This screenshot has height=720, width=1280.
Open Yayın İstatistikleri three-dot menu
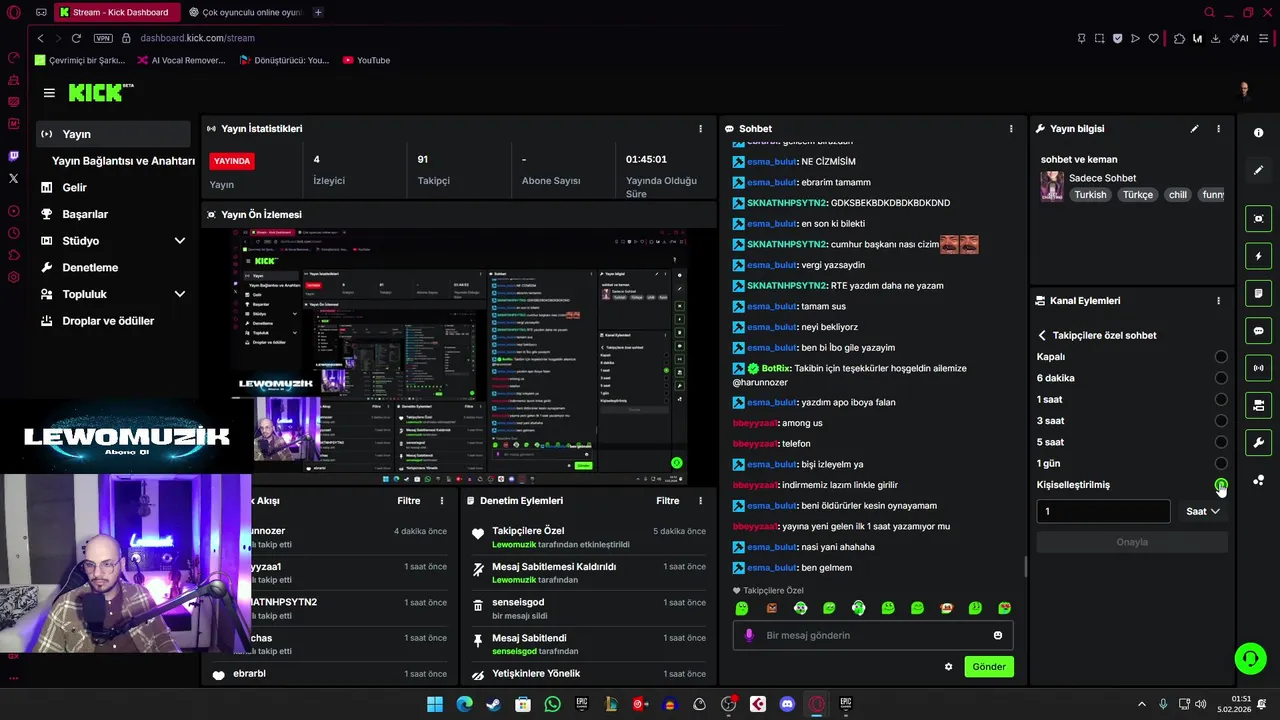click(x=700, y=129)
